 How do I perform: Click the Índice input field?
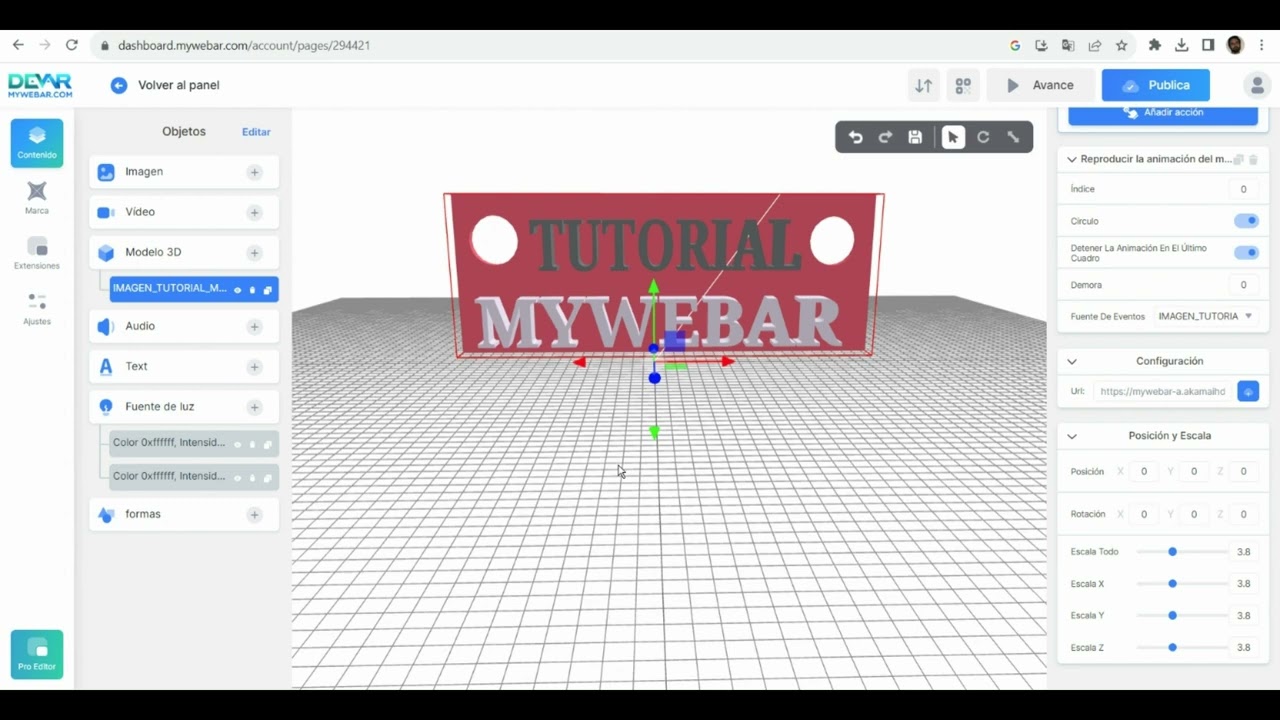coord(1243,189)
